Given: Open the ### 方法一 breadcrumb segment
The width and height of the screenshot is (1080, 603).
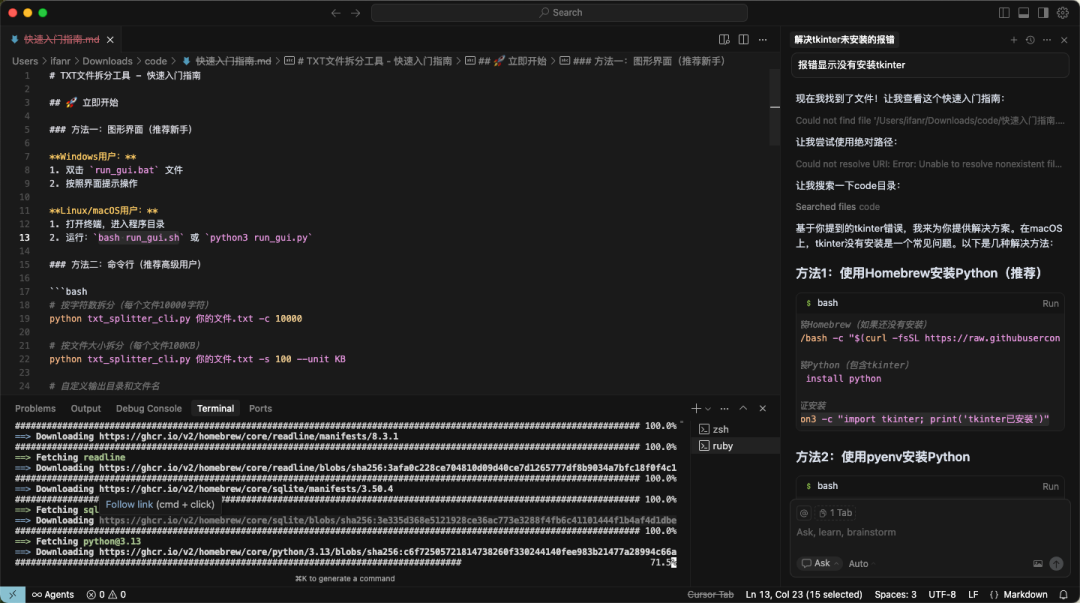Looking at the screenshot, I should (643, 61).
